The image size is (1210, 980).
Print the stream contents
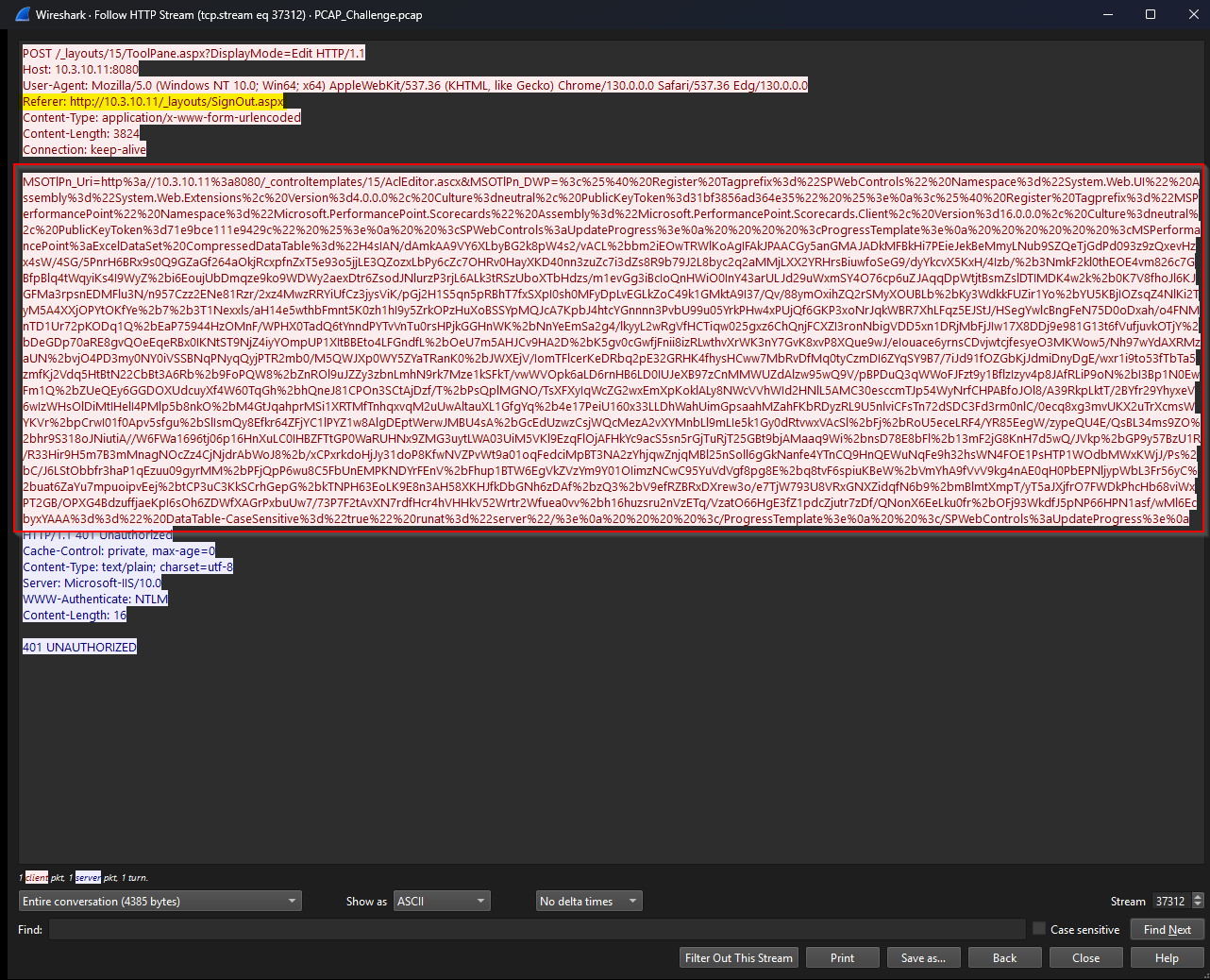842,957
